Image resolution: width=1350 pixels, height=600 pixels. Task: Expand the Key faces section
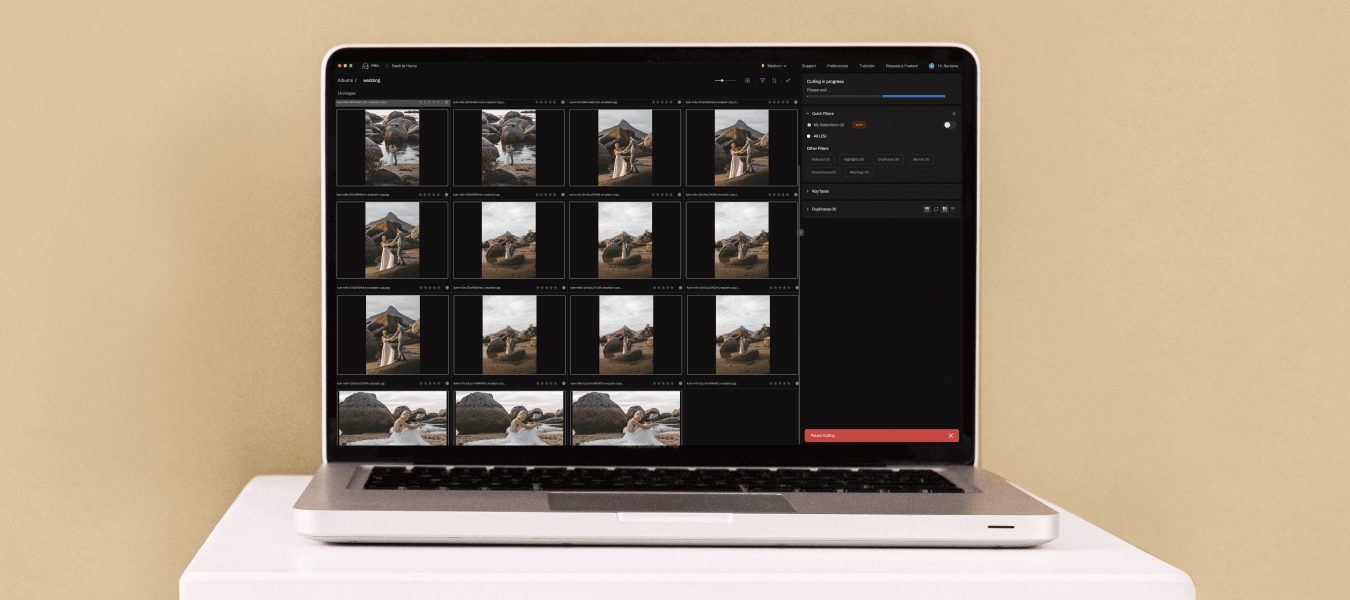[808, 191]
